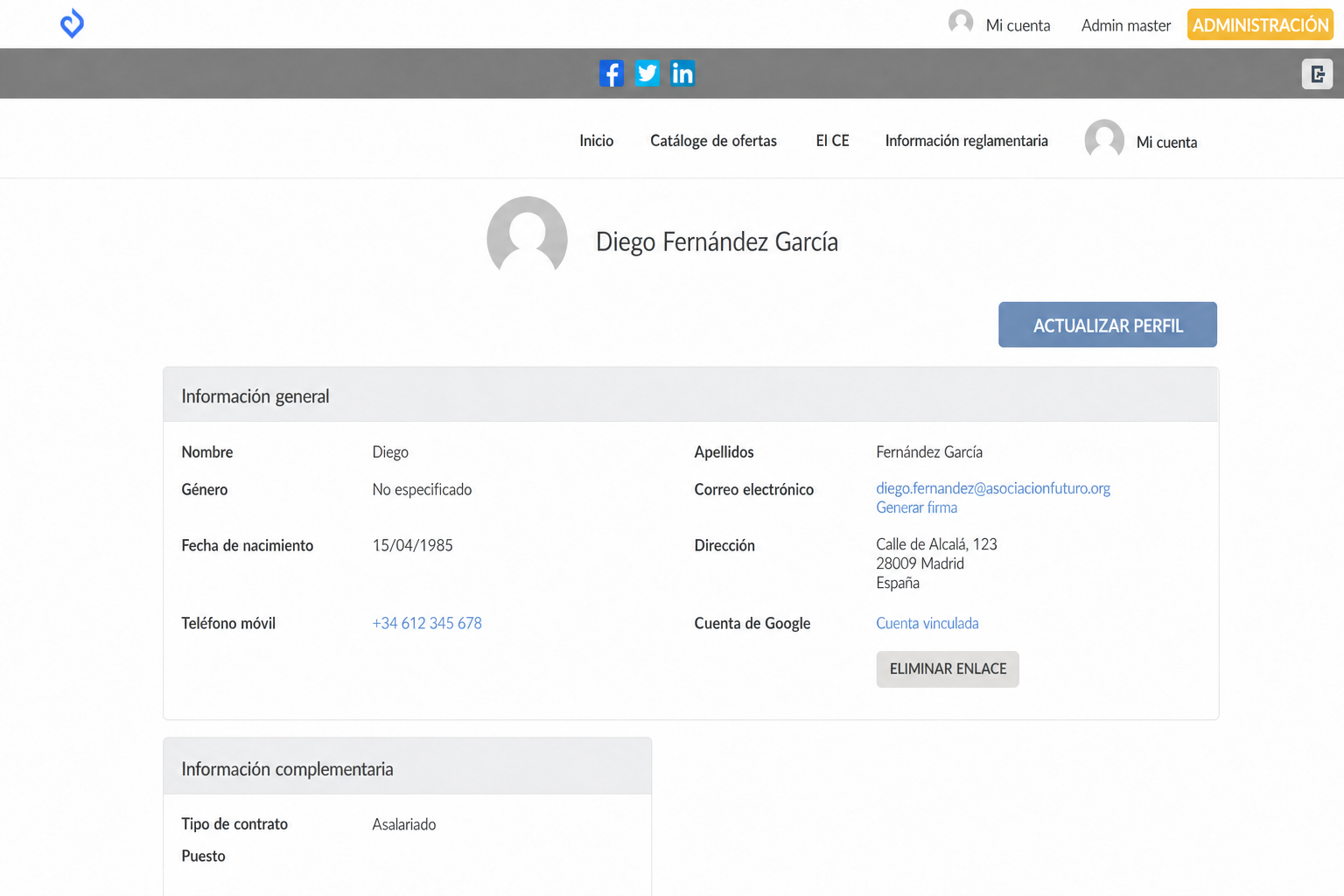This screenshot has width=1344, height=896.
Task: Open the Facebook social icon
Action: [x=612, y=73]
